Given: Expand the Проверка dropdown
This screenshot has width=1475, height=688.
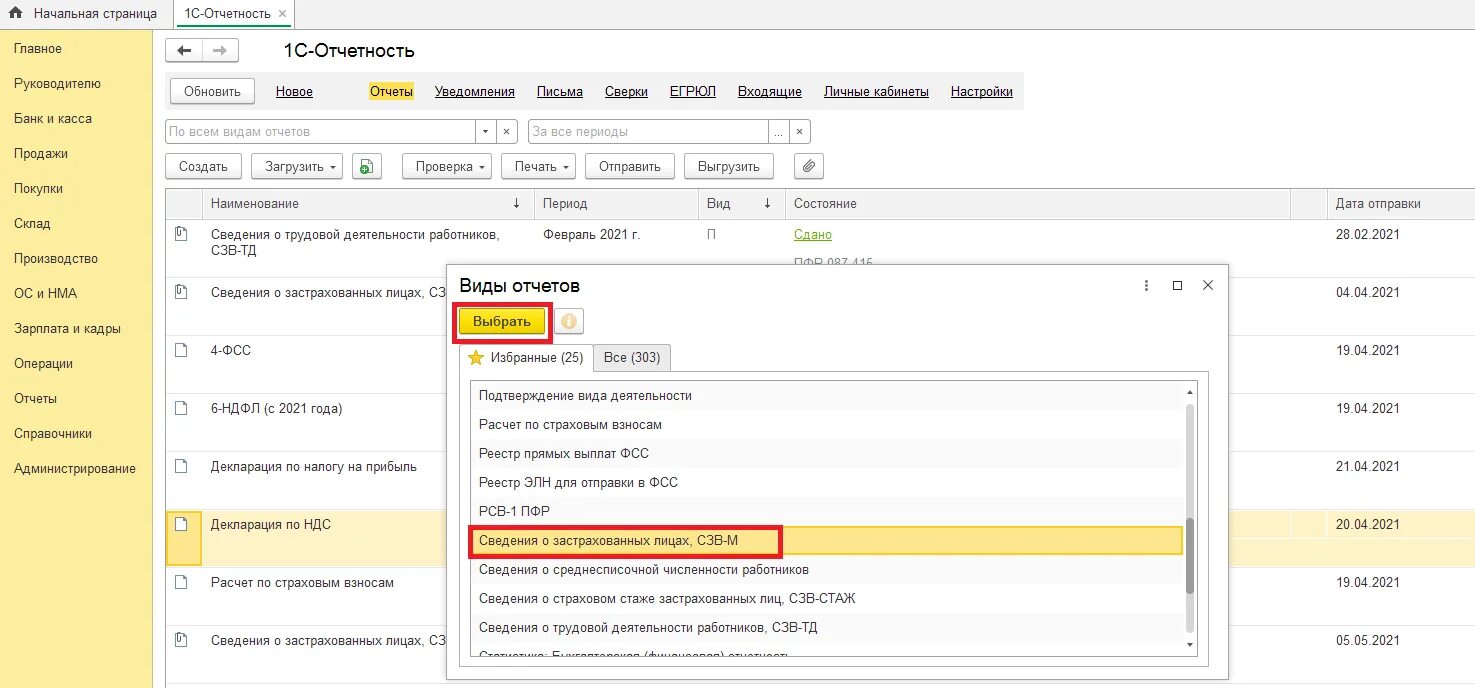Looking at the screenshot, I should [x=446, y=166].
